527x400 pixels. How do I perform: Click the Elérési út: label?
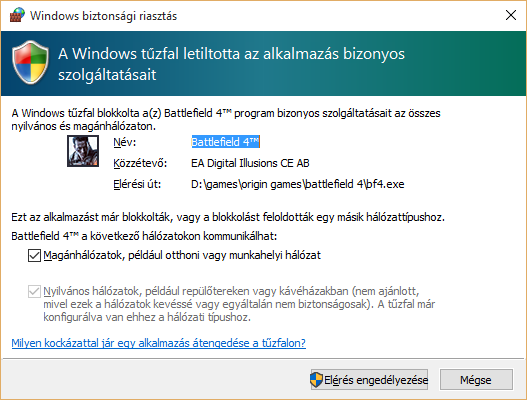click(x=137, y=184)
